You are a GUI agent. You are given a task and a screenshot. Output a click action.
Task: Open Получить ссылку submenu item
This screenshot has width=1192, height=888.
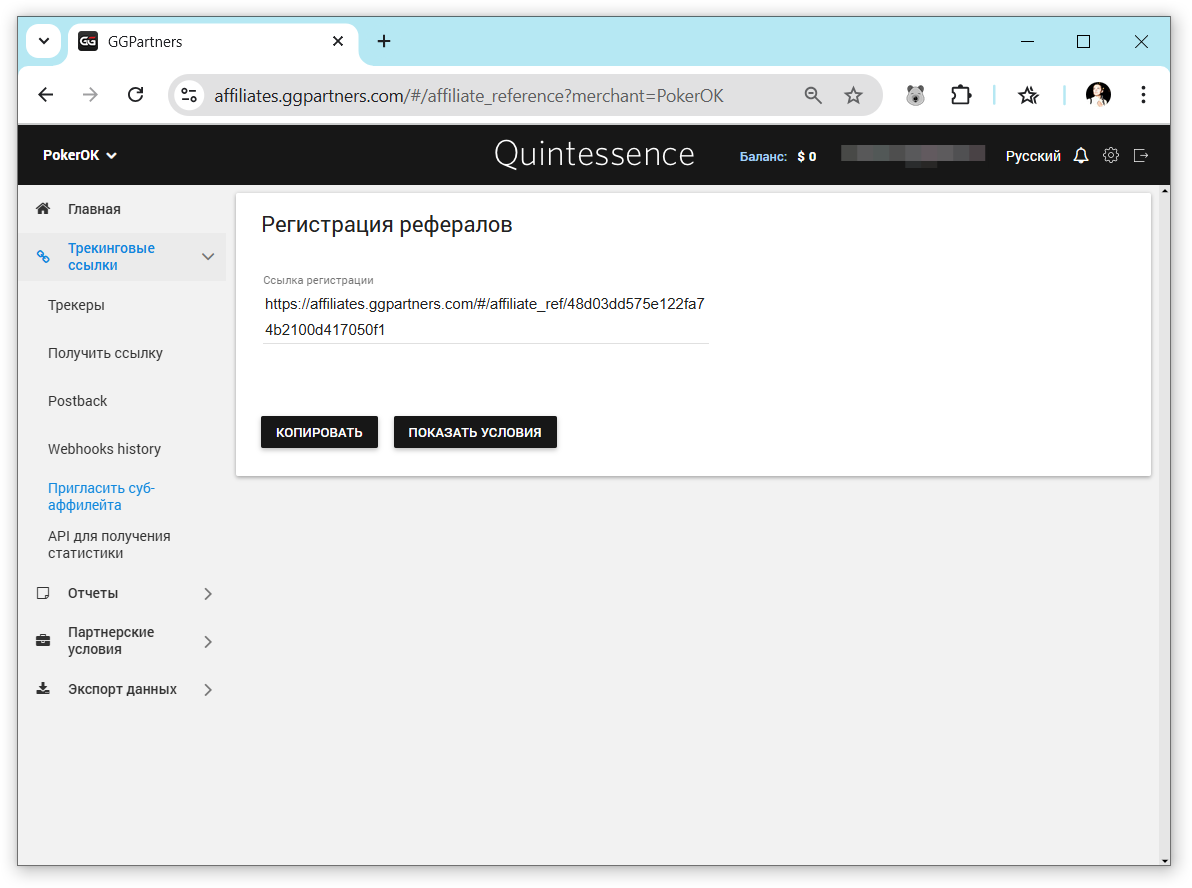point(105,354)
